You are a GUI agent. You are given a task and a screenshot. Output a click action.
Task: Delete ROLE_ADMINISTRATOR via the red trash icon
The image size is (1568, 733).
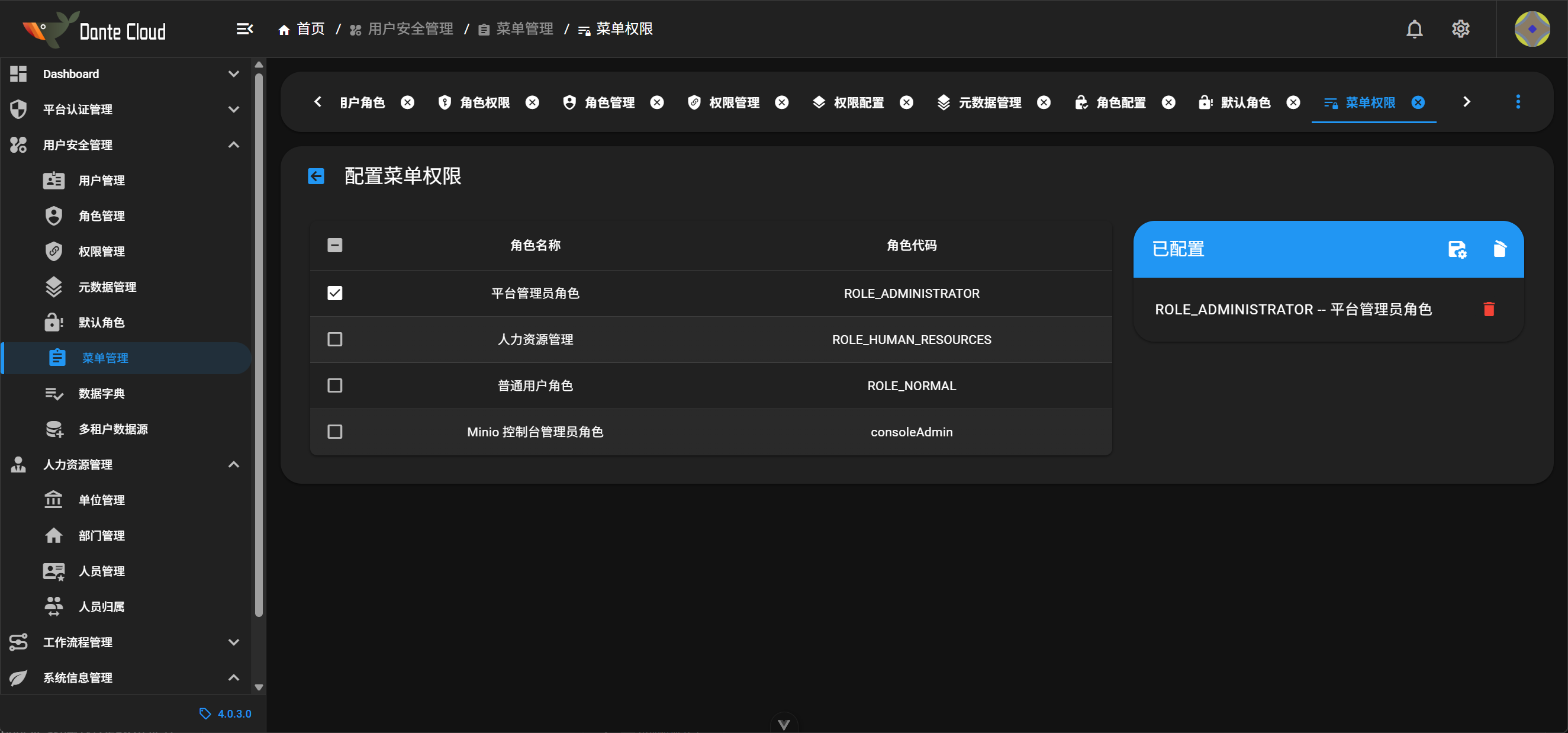point(1489,309)
